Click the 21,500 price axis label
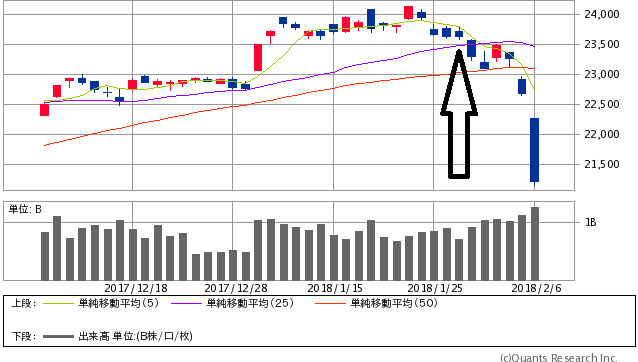 tap(602, 164)
